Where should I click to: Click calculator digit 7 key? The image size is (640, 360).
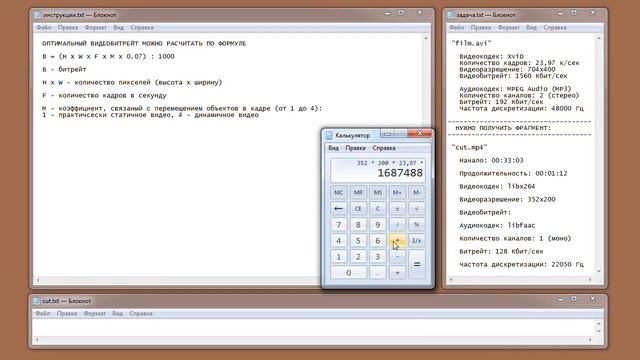pos(338,224)
